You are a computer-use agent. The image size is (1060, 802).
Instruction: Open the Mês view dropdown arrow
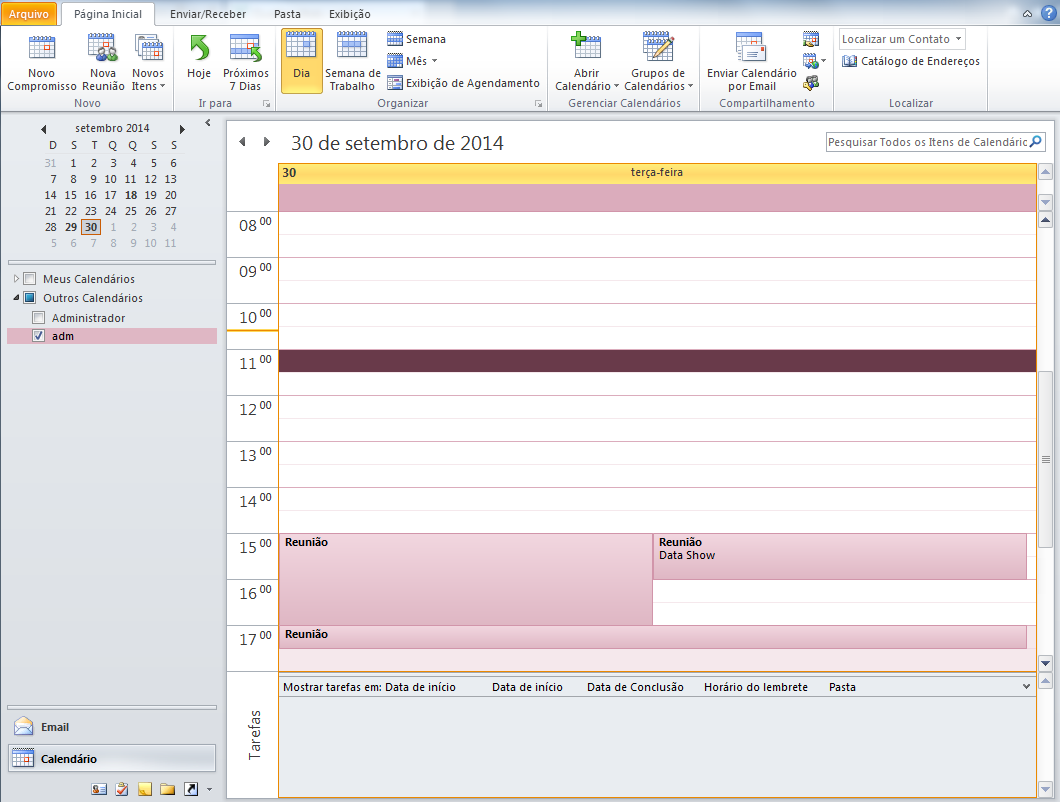point(434,61)
